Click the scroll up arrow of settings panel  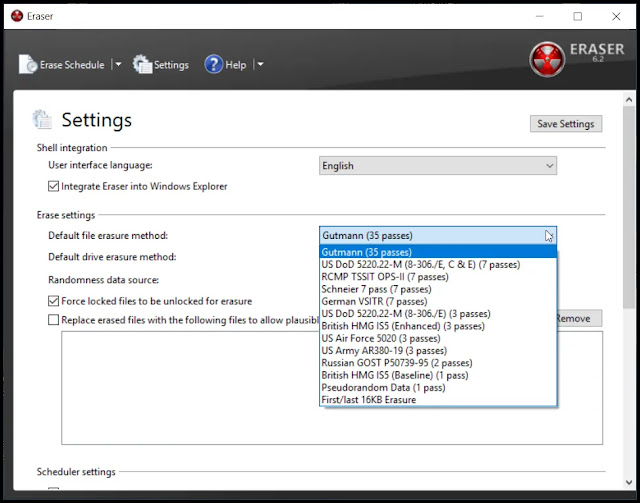629,100
